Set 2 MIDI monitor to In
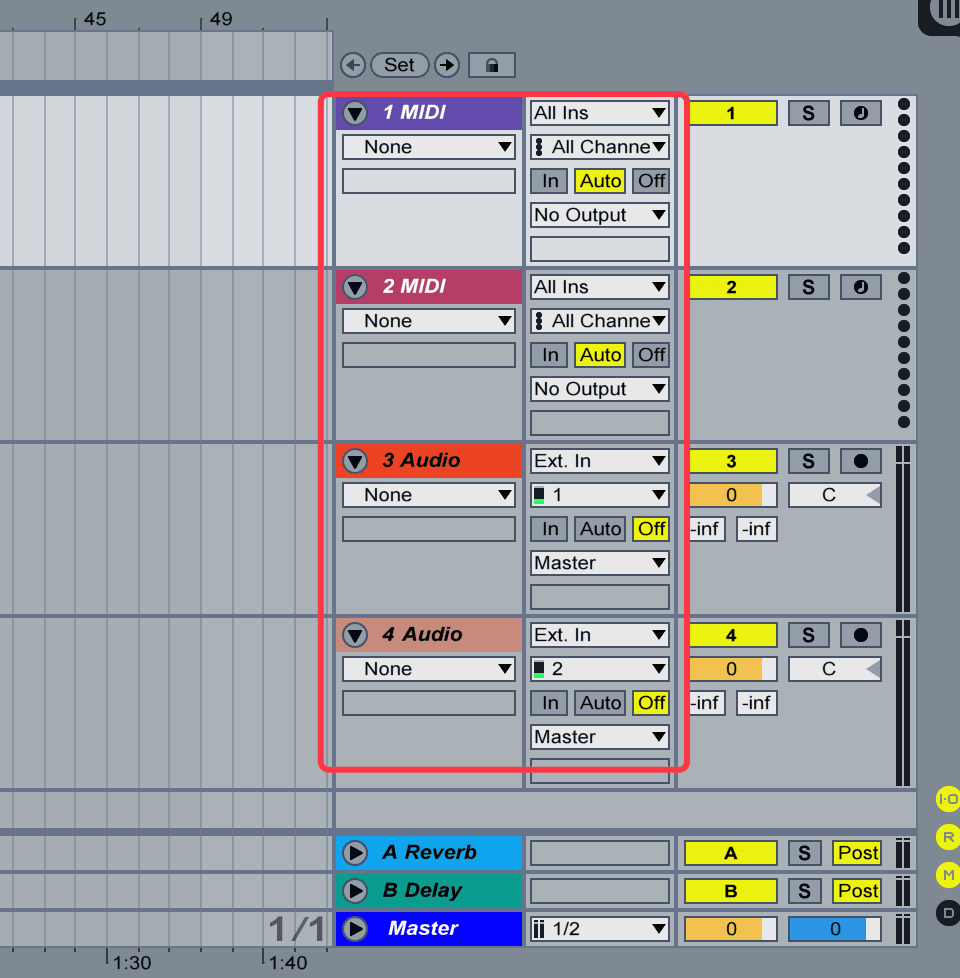This screenshot has width=960, height=978. point(550,355)
